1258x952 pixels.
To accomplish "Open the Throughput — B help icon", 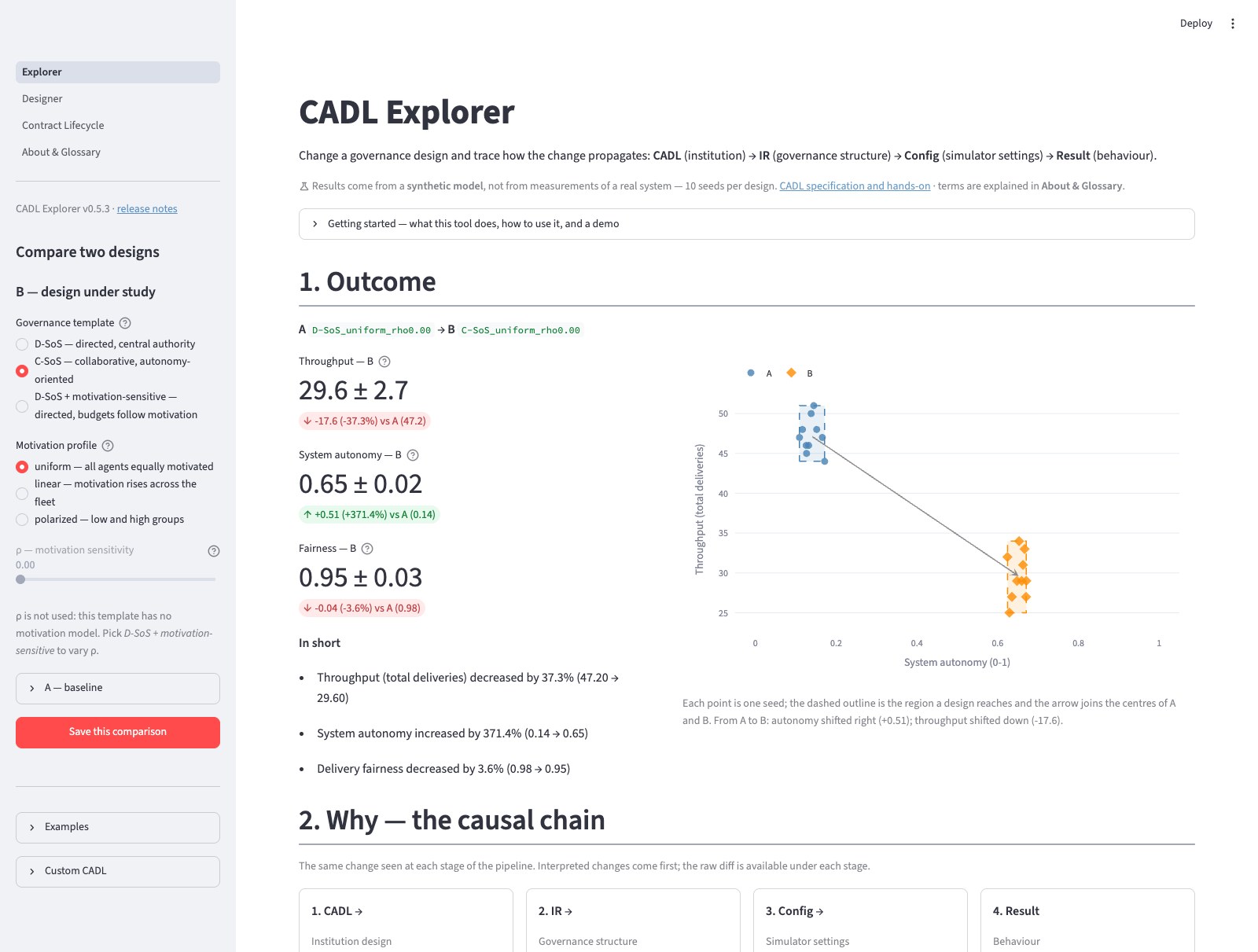I will [x=384, y=362].
